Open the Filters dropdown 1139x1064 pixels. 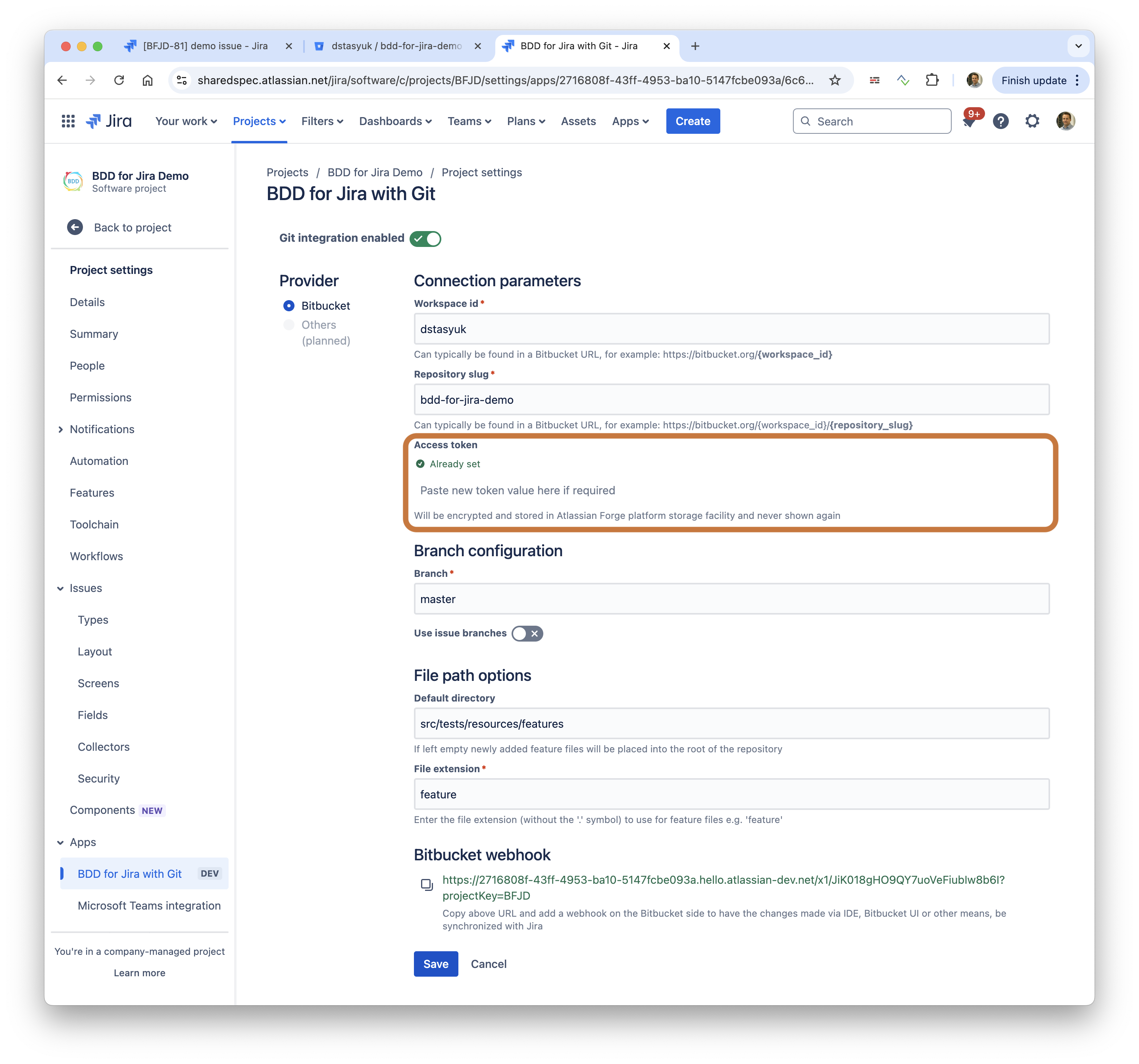[x=322, y=121]
